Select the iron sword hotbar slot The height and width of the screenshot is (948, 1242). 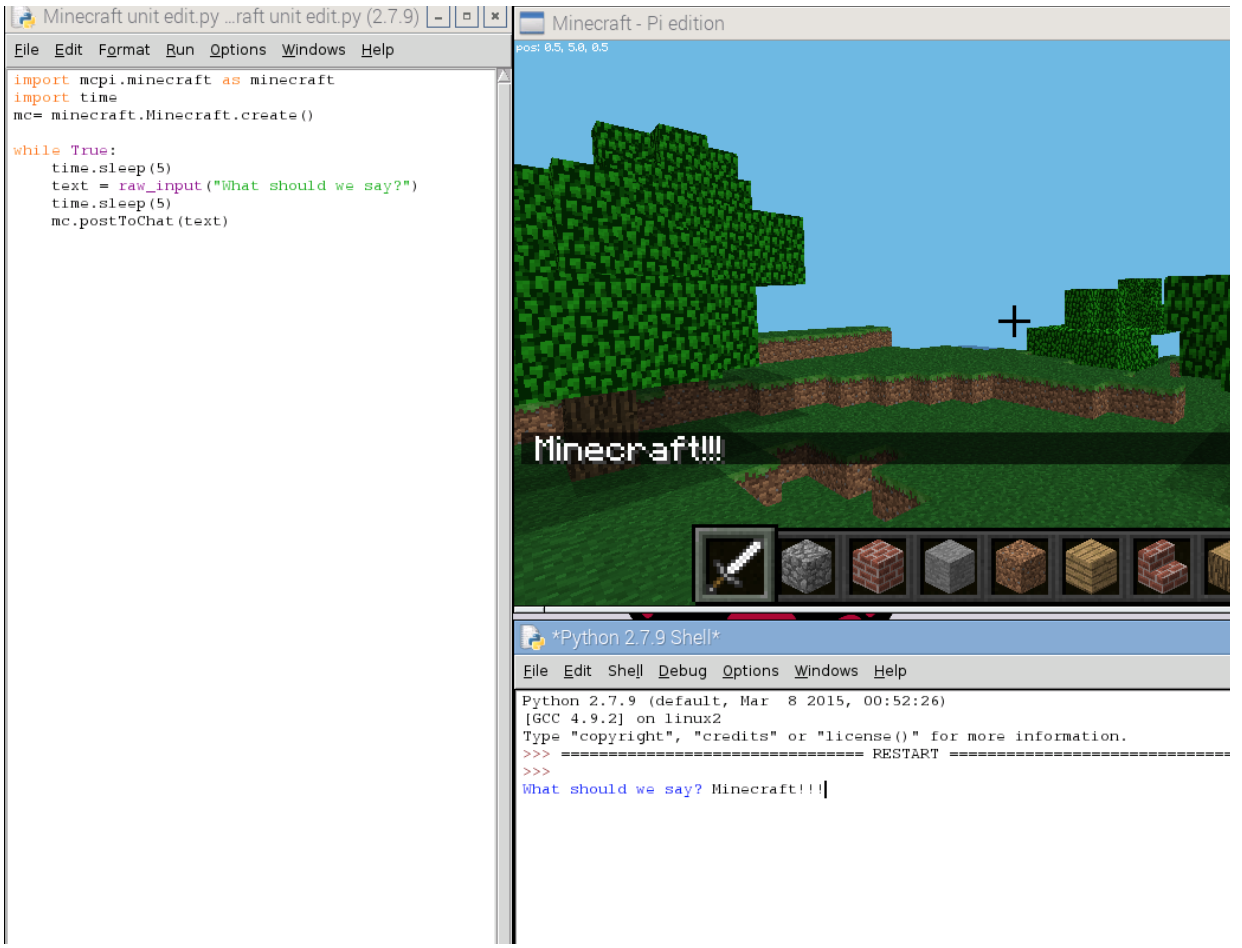735,566
